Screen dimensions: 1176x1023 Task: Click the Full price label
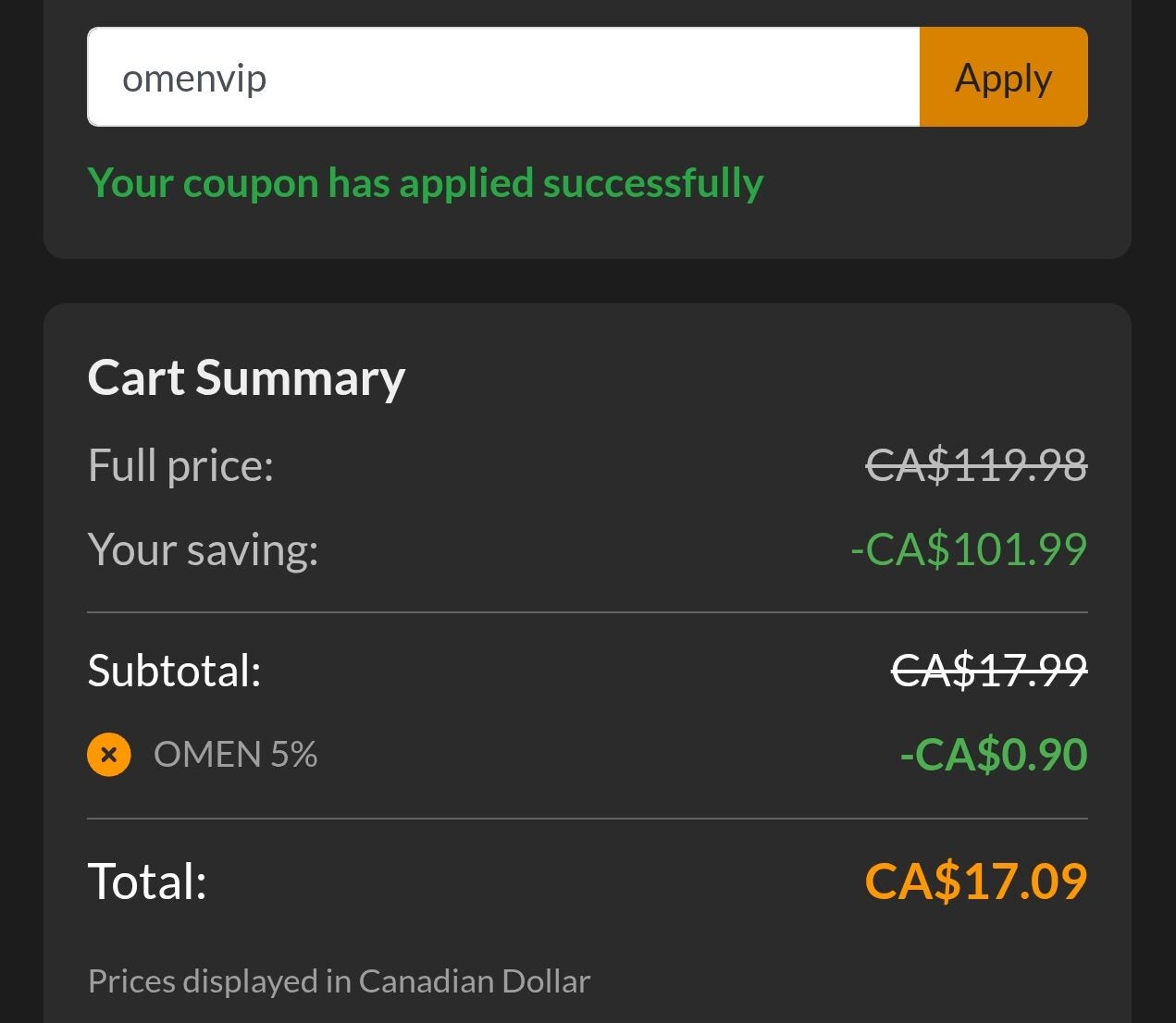tap(179, 465)
